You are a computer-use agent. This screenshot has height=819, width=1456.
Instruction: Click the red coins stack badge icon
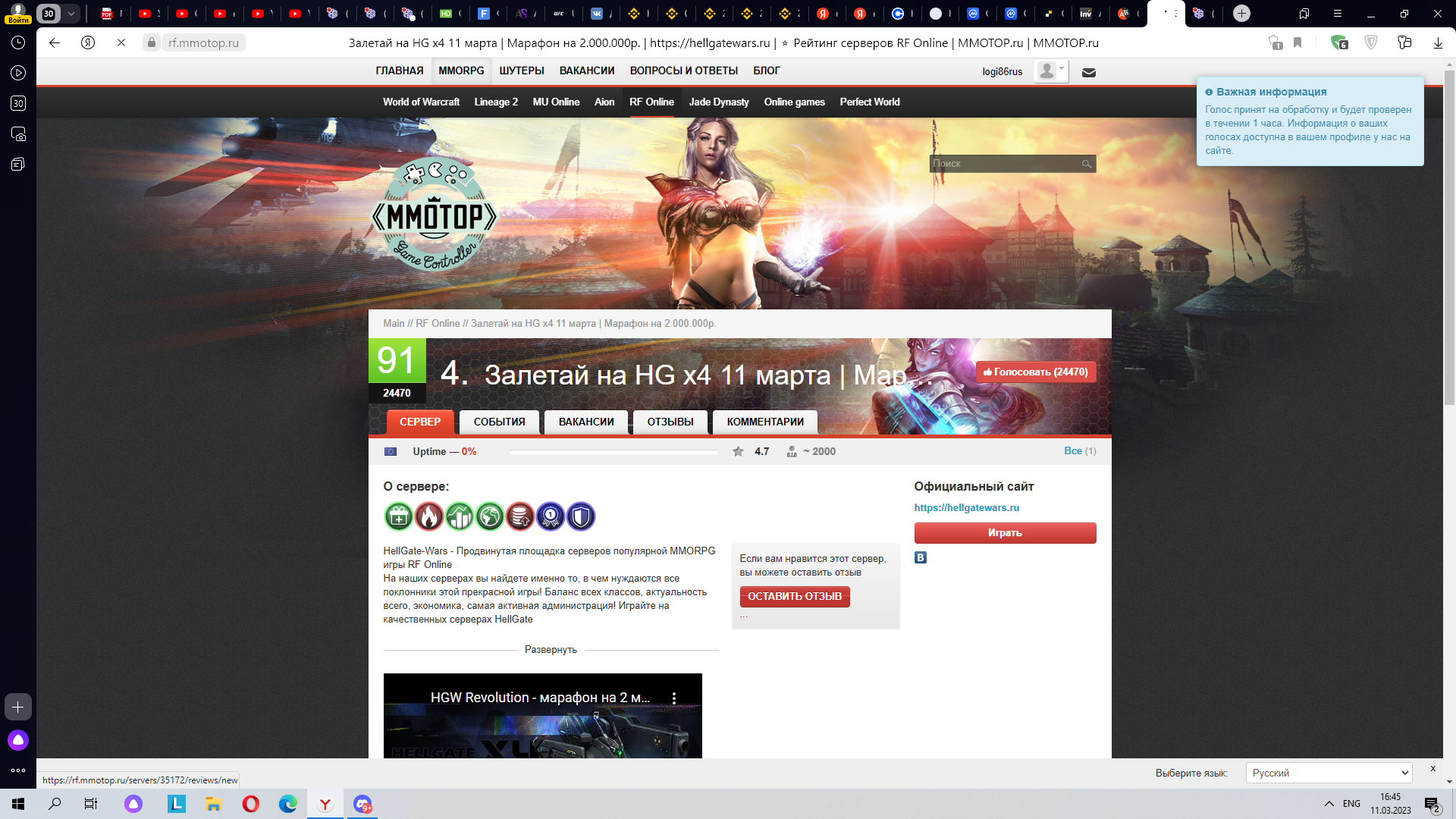coord(520,516)
